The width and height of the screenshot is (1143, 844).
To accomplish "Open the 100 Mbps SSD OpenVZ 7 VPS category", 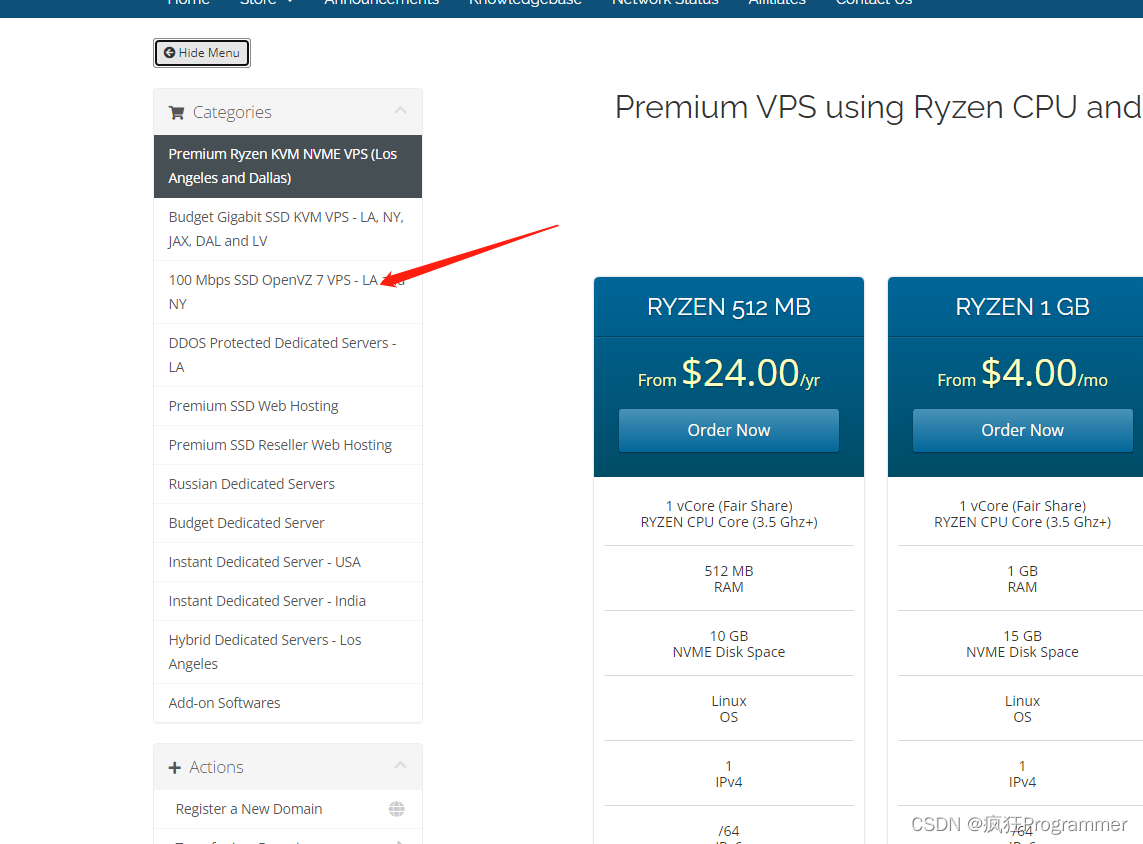I will click(x=280, y=291).
